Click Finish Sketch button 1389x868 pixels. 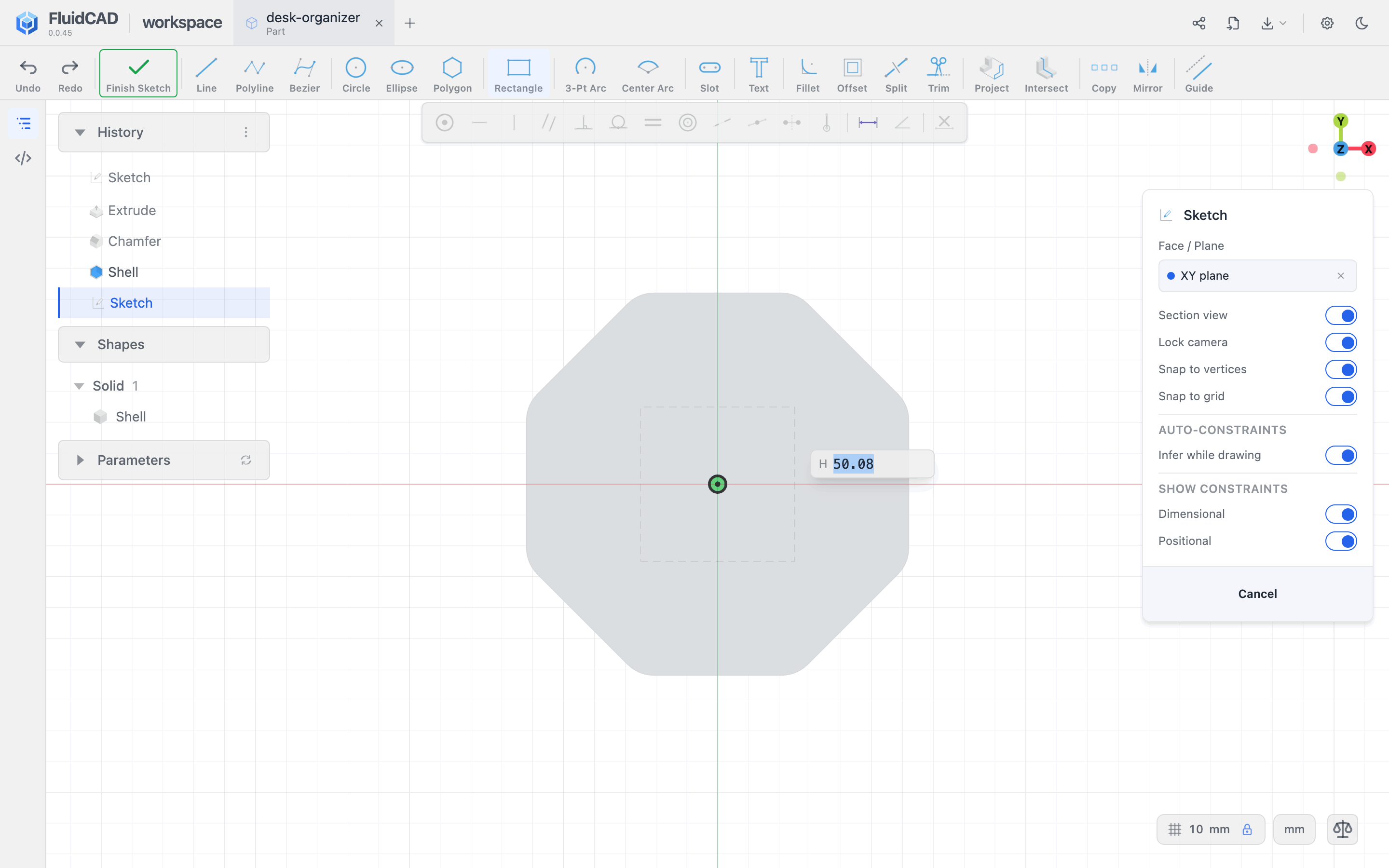pos(138,73)
